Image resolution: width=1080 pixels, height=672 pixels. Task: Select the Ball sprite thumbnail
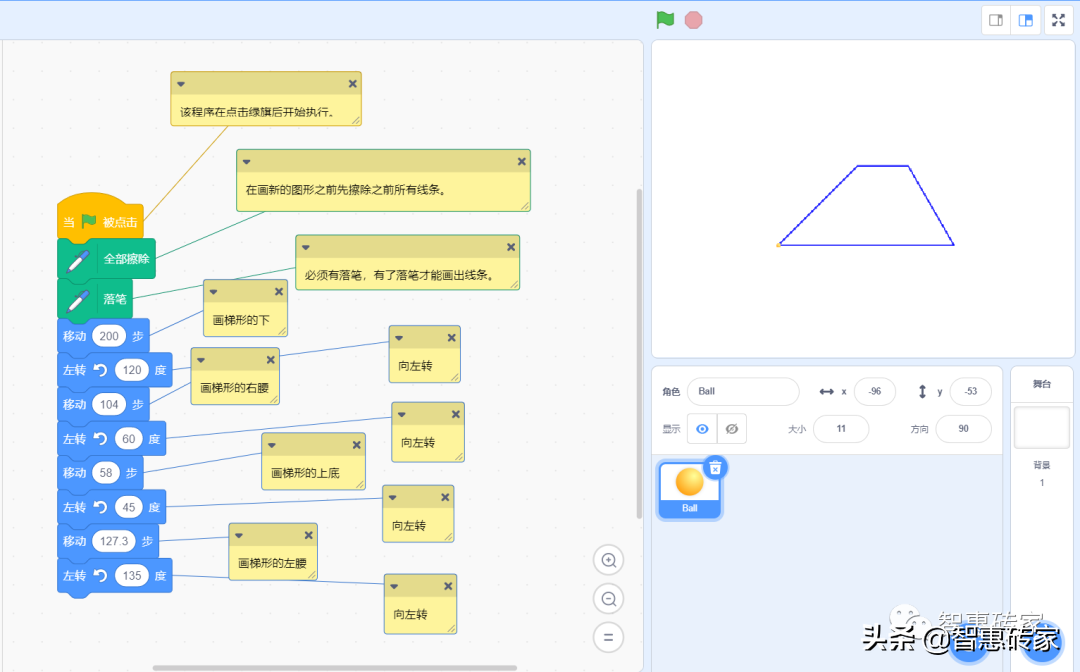tap(689, 490)
